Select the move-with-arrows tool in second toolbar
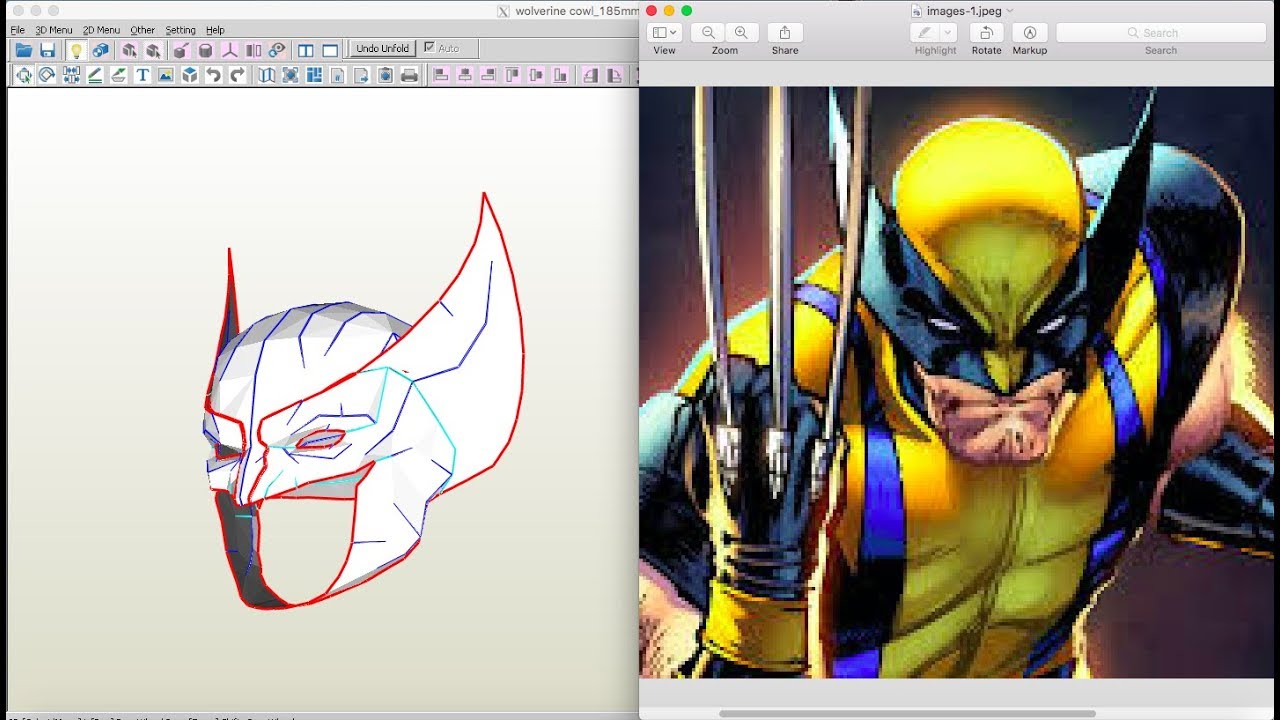This screenshot has width=1280, height=720. 23,75
